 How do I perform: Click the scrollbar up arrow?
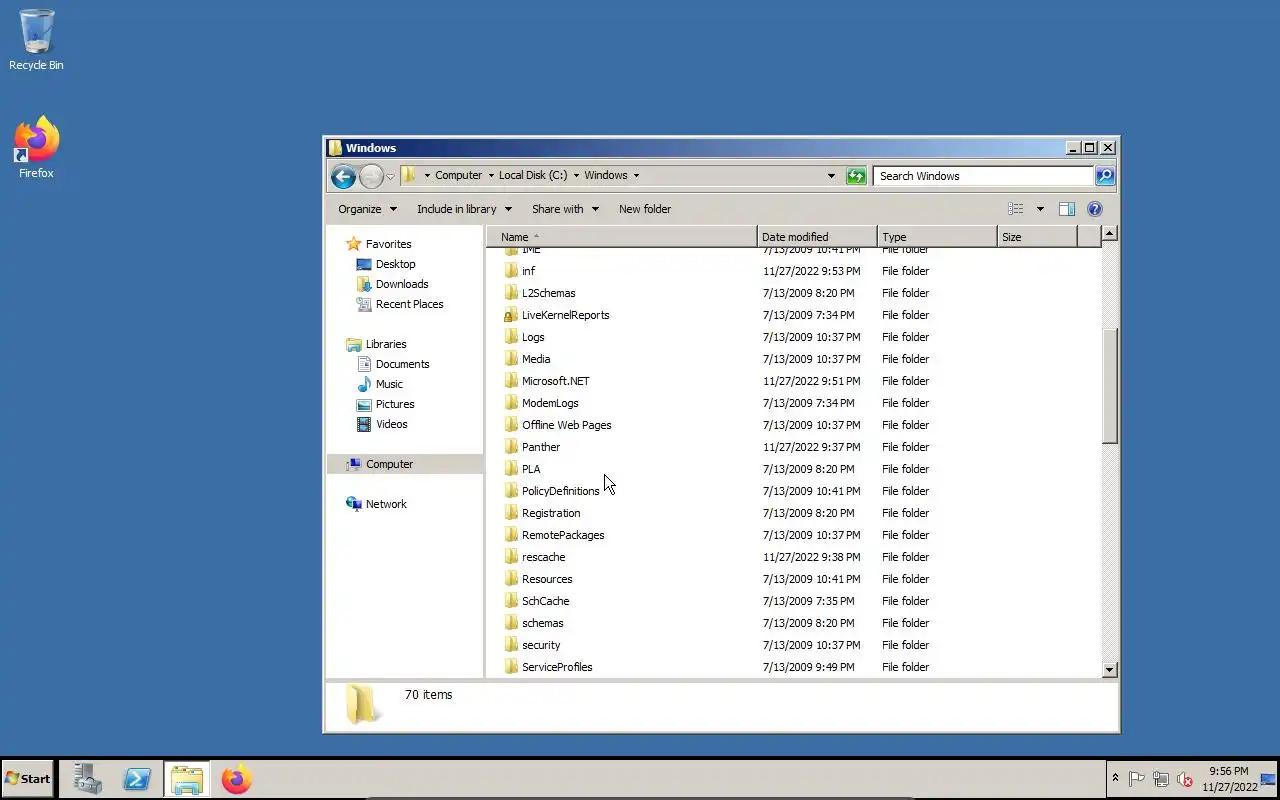click(1109, 234)
